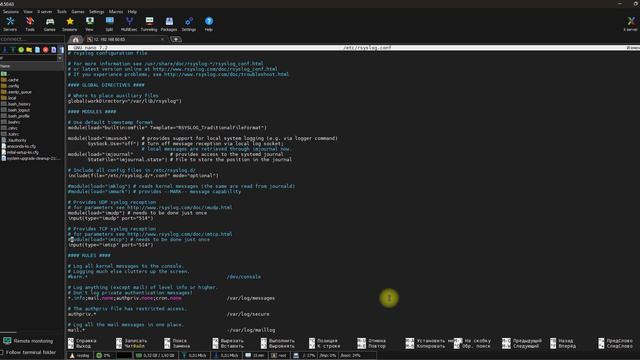Select the .cache folder
Image resolution: width=640 pixels, height=360 pixels.
tap(10, 80)
